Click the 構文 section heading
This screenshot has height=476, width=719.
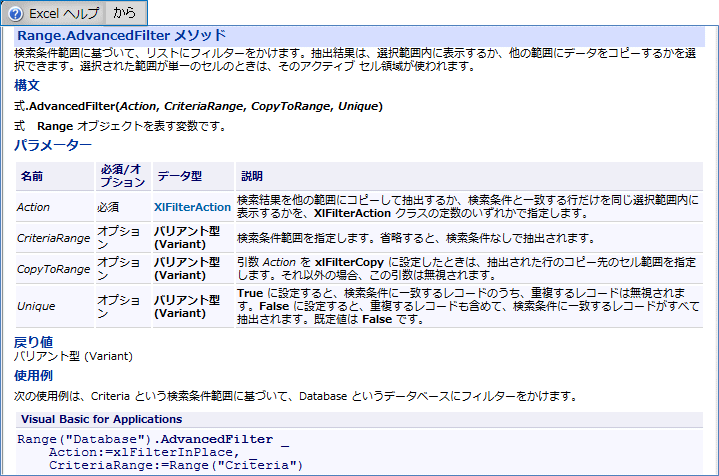pyautogui.click(x=27, y=85)
